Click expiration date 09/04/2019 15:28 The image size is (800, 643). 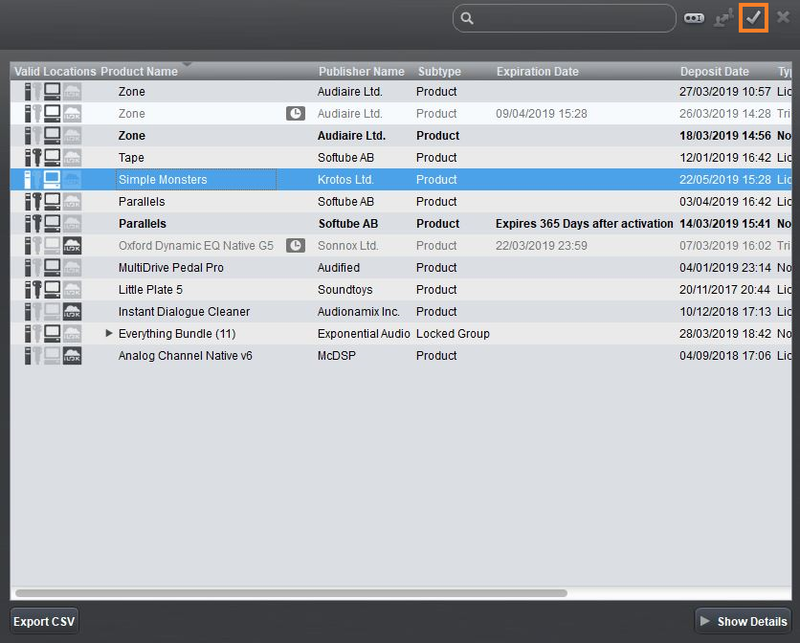(541, 113)
